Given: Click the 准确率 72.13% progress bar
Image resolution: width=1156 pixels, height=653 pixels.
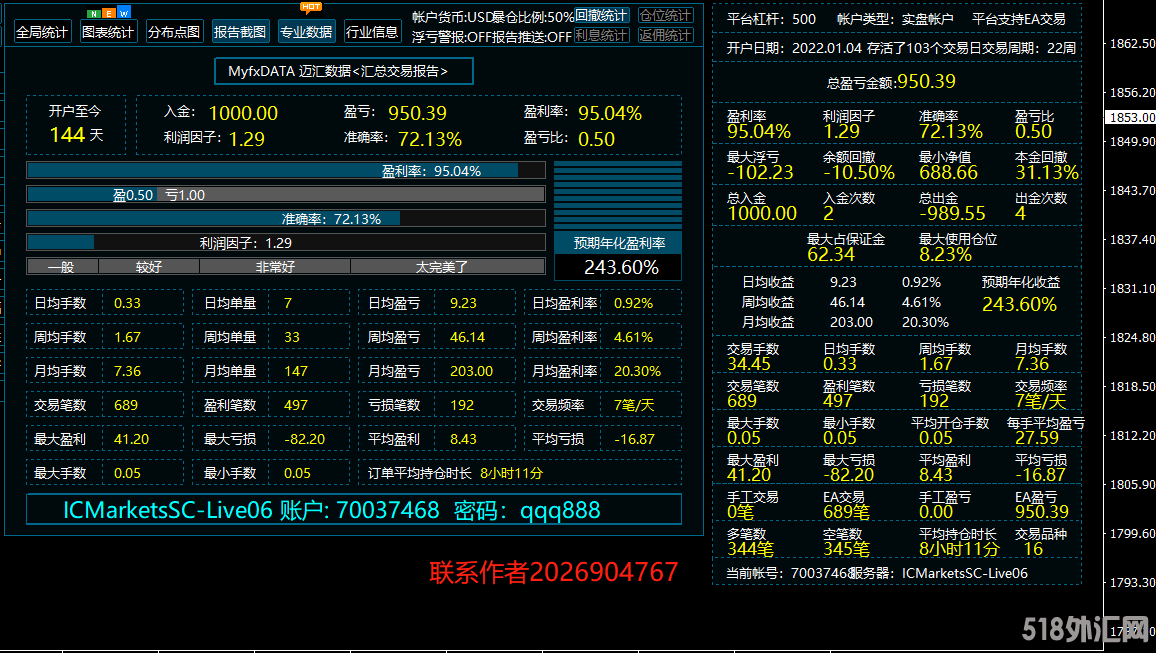Looking at the screenshot, I should pos(286,219).
